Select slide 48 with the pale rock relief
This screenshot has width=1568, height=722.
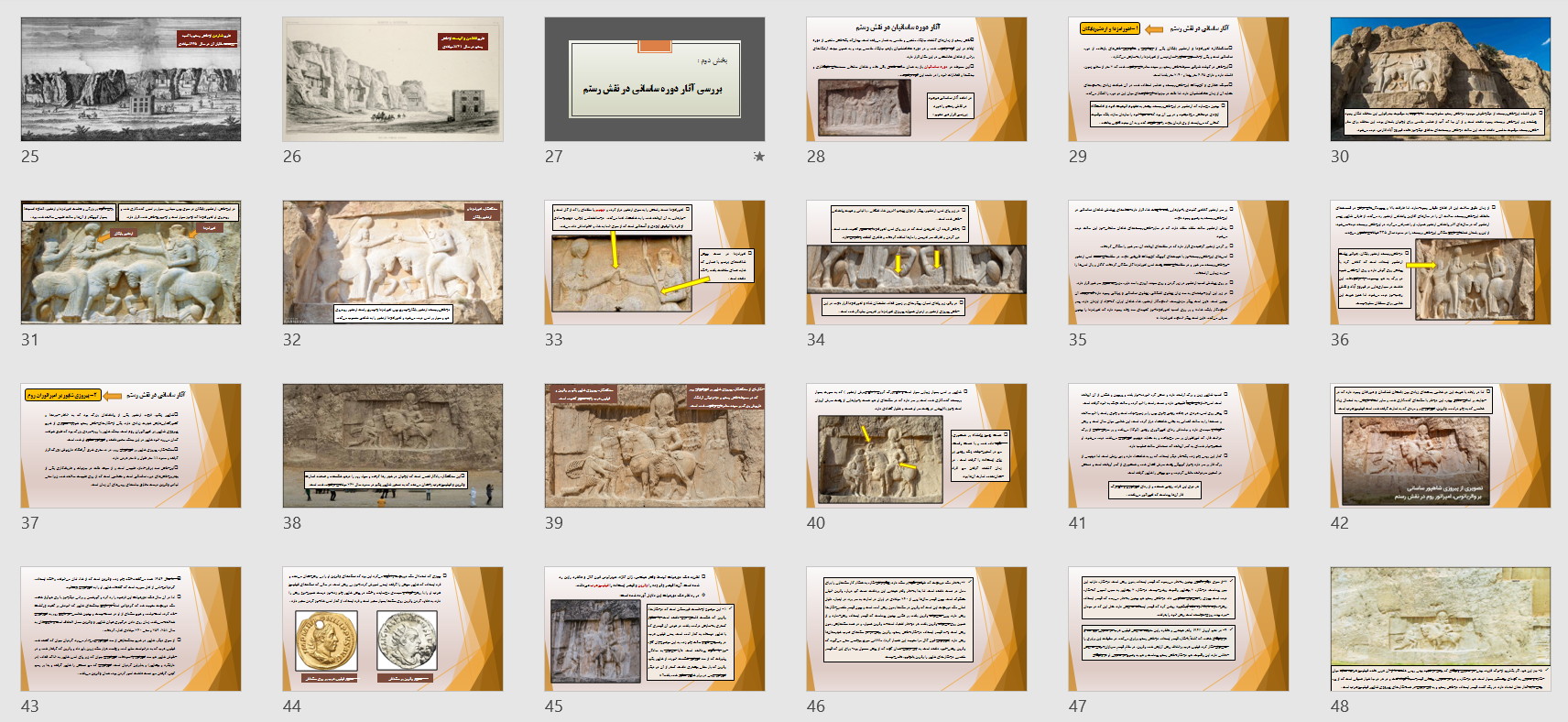tap(1441, 629)
